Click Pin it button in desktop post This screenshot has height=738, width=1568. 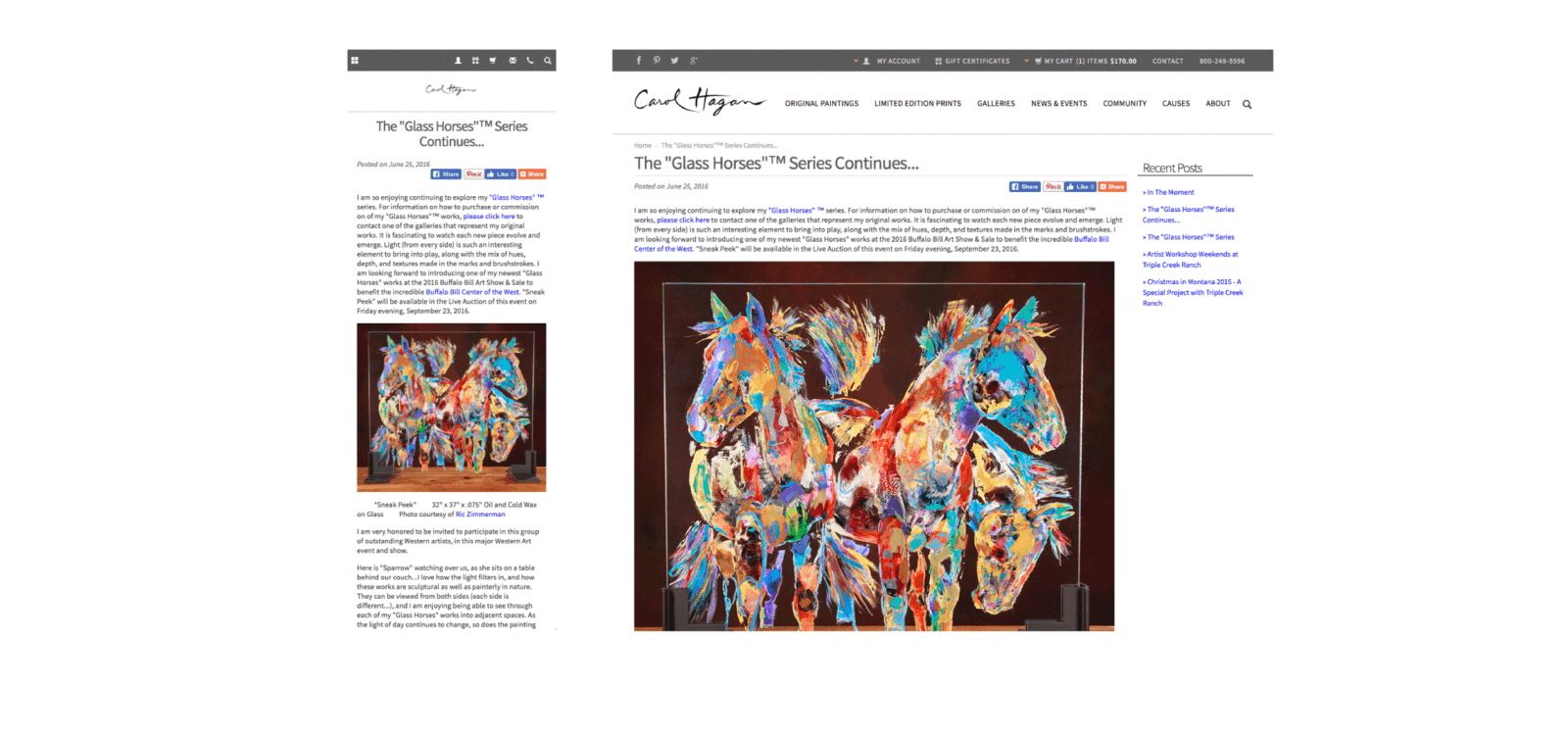(x=1053, y=186)
